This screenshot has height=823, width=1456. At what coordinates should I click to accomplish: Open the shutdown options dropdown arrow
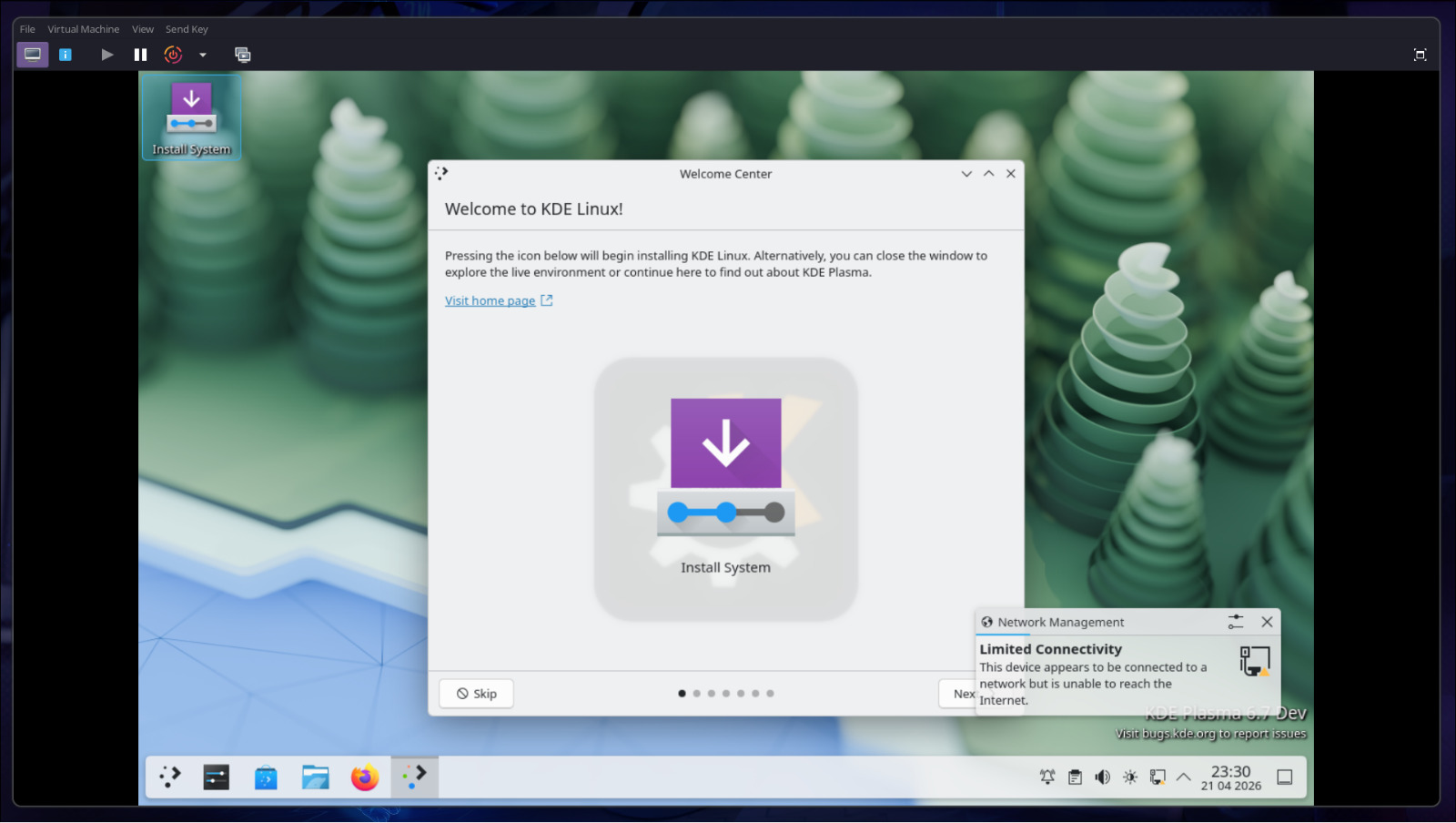pyautogui.click(x=202, y=55)
